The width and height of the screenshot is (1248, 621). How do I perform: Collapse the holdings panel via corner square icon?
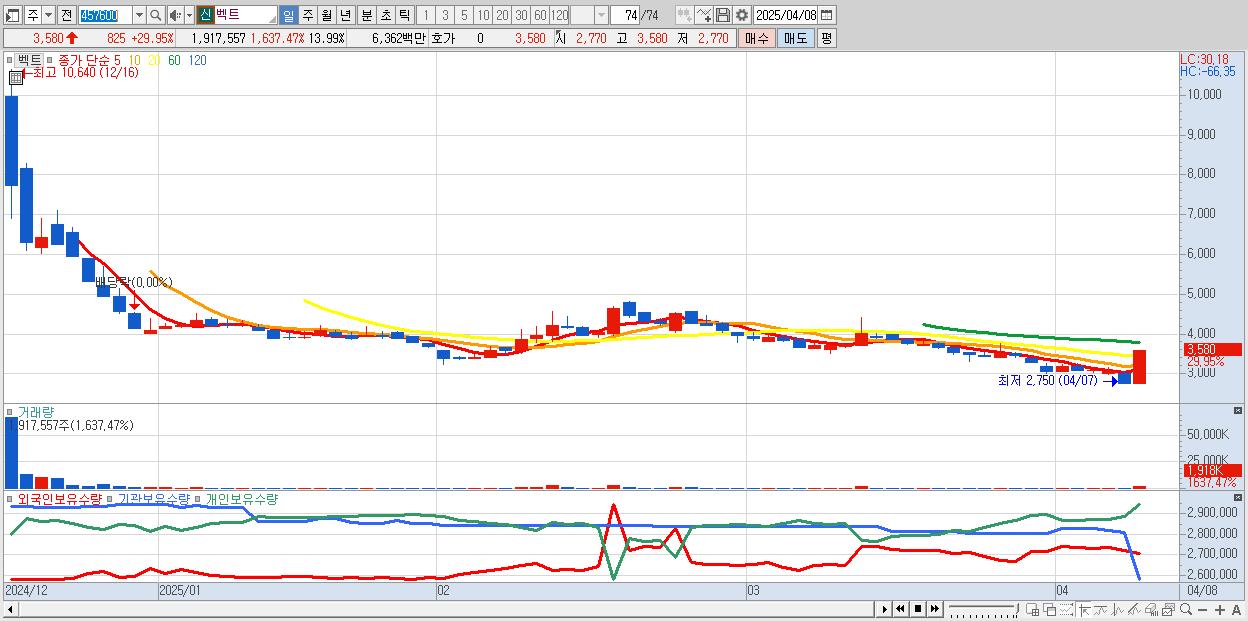click(1240, 496)
